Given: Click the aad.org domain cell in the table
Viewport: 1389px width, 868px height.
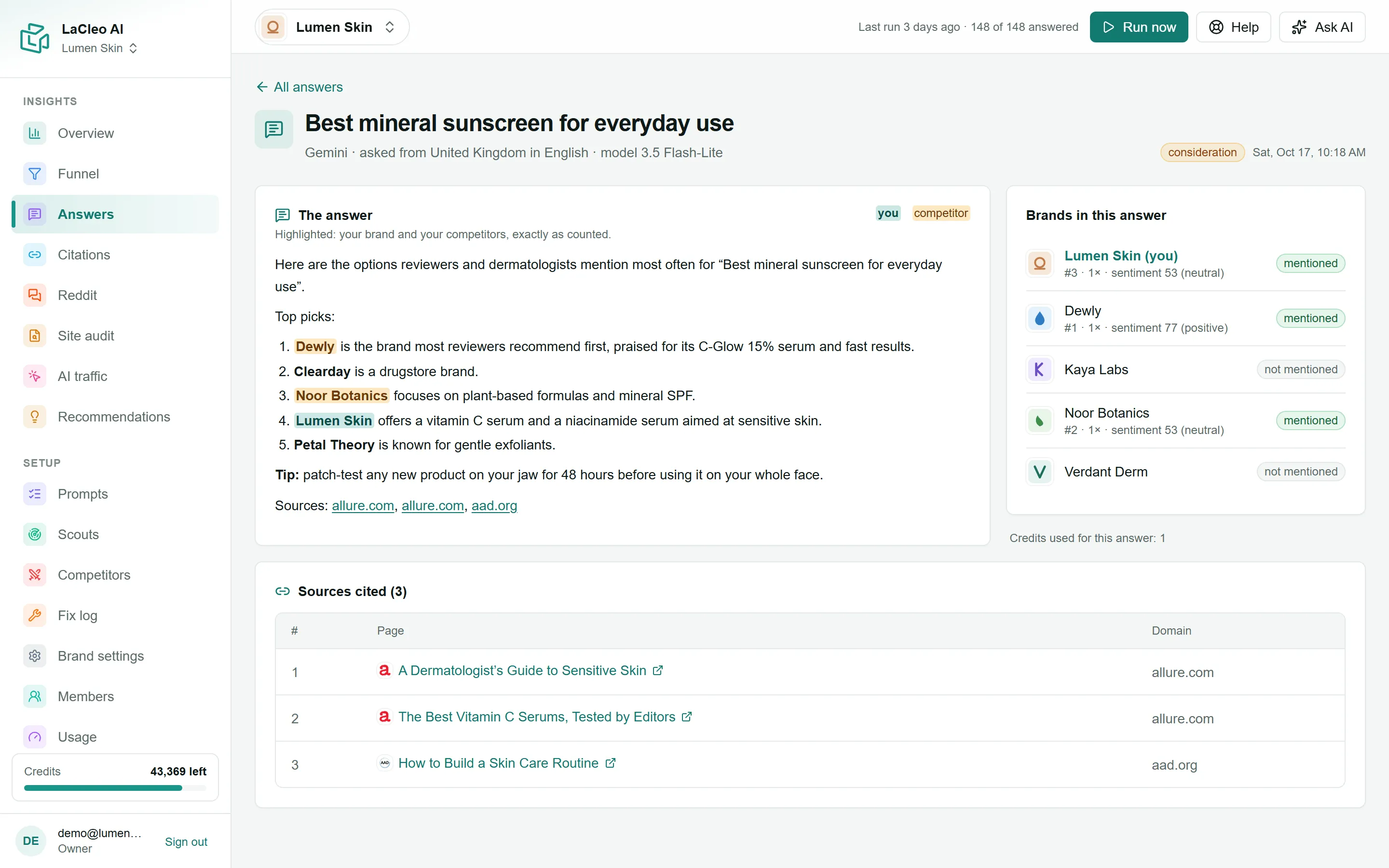Looking at the screenshot, I should [x=1174, y=765].
